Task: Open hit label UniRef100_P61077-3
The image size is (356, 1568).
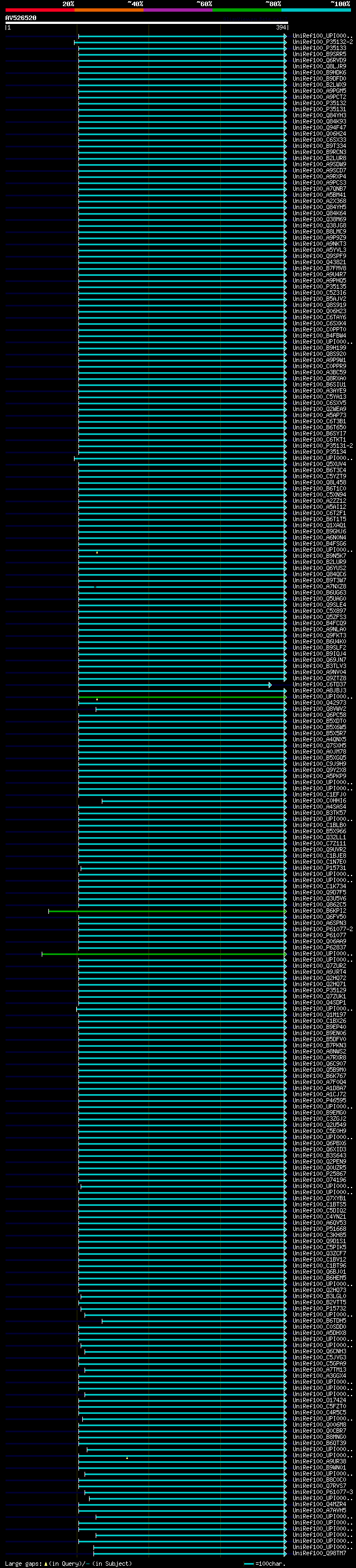Action: 323,1492
